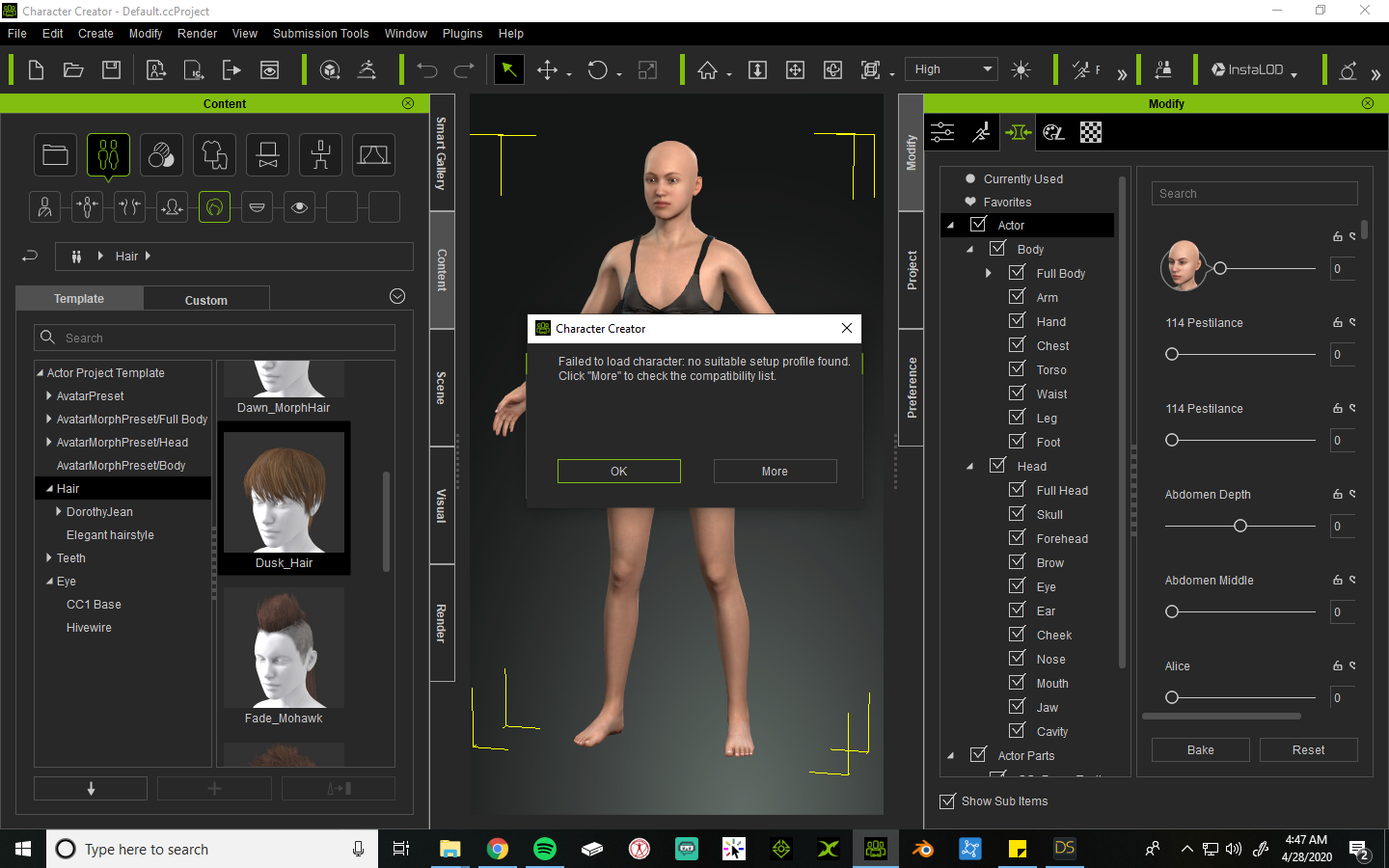Click the back arrow beside Hair breadcrumb
Screen dimensions: 1389x868
pos(30,256)
